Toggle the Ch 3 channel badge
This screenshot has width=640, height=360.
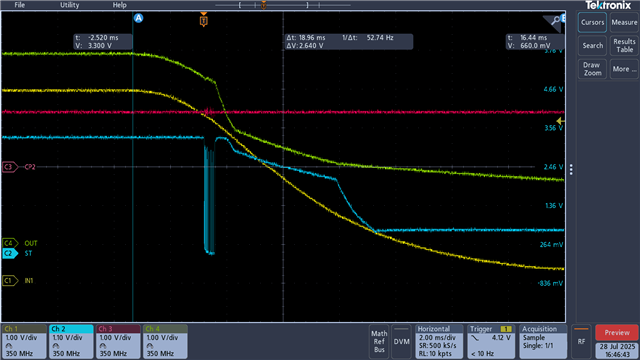pos(118,341)
